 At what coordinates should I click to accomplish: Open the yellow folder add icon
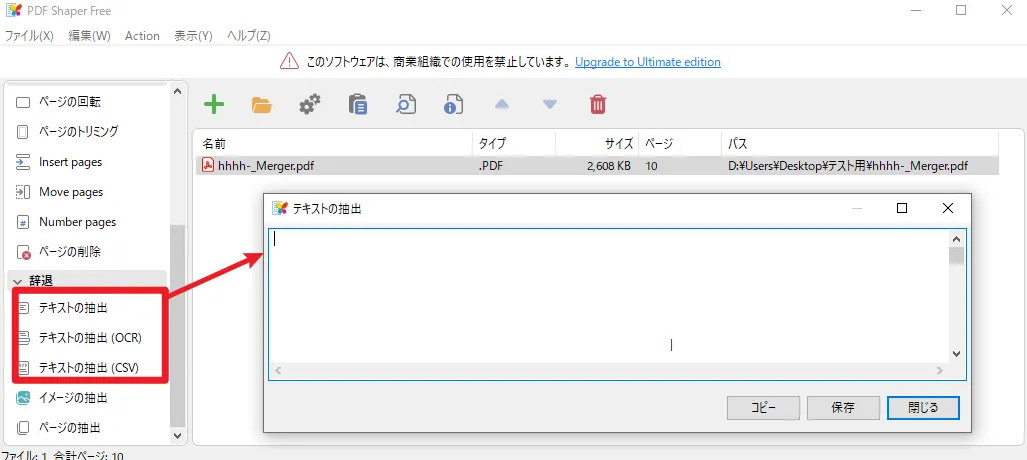click(x=261, y=105)
